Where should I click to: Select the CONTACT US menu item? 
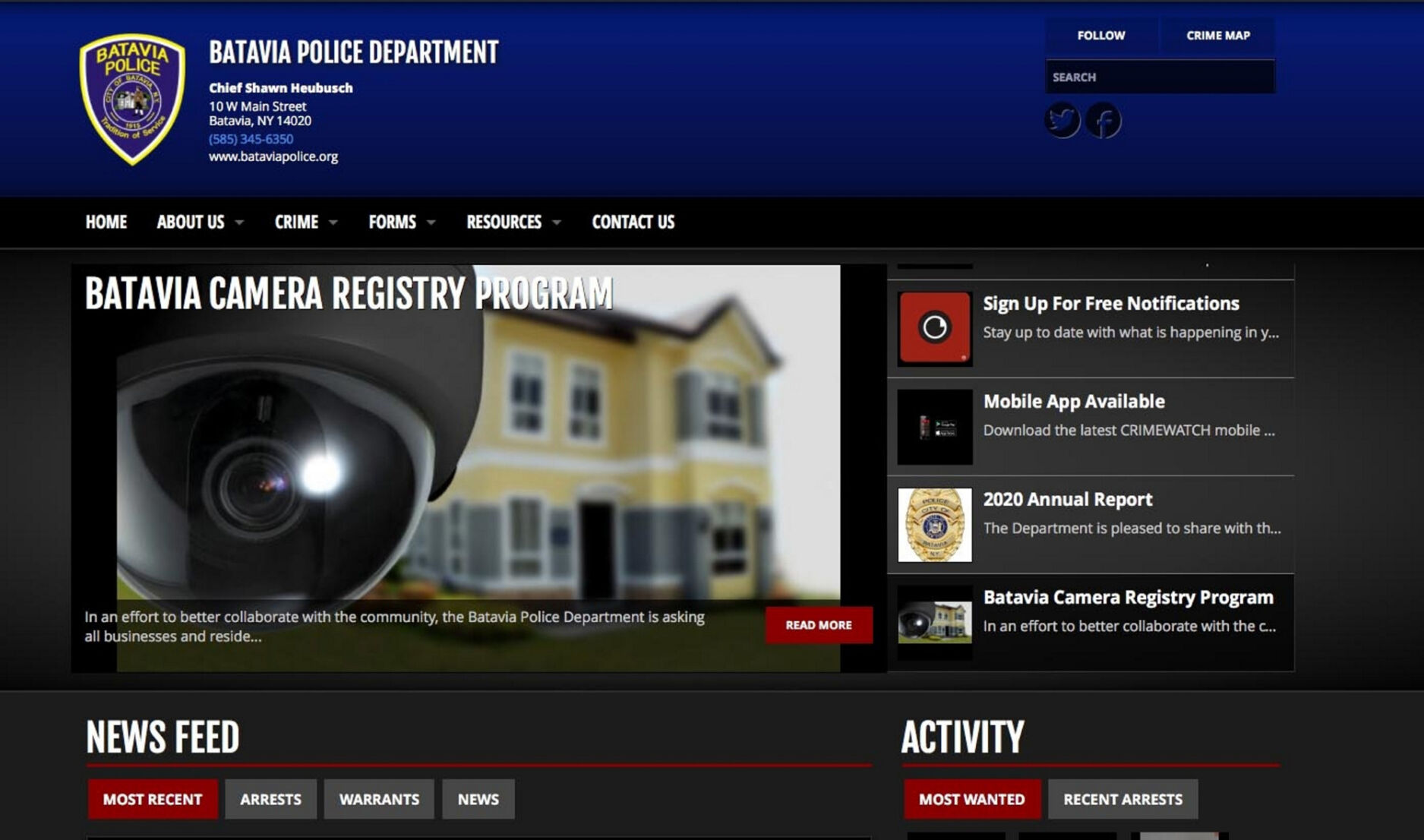coord(633,222)
